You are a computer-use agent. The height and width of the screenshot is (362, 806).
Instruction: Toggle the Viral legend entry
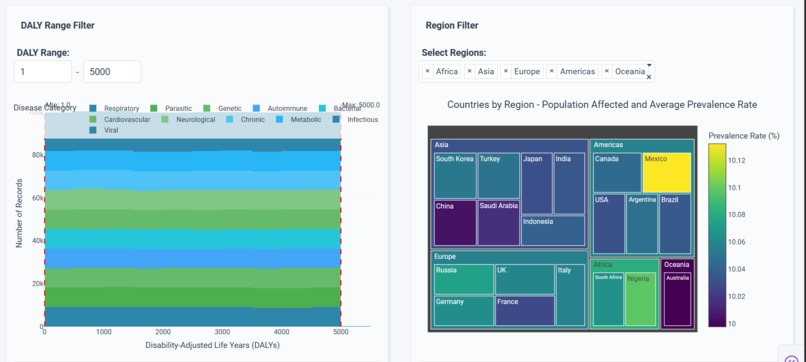pos(104,130)
